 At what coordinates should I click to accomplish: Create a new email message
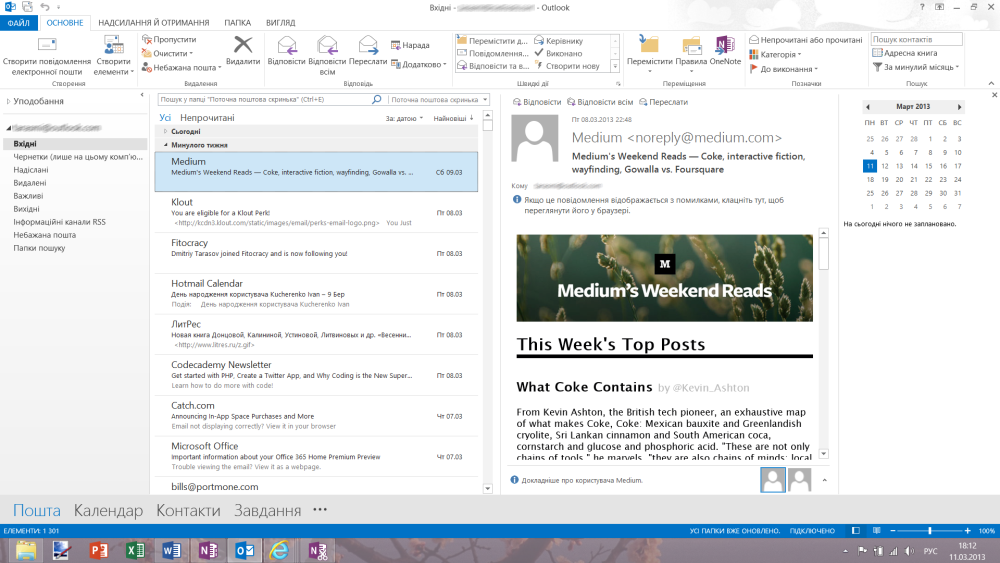click(x=47, y=56)
